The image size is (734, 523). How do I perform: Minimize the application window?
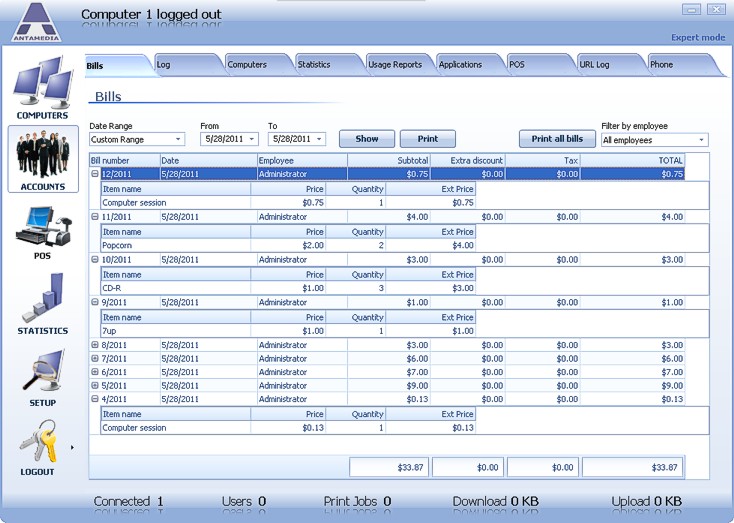[x=691, y=9]
